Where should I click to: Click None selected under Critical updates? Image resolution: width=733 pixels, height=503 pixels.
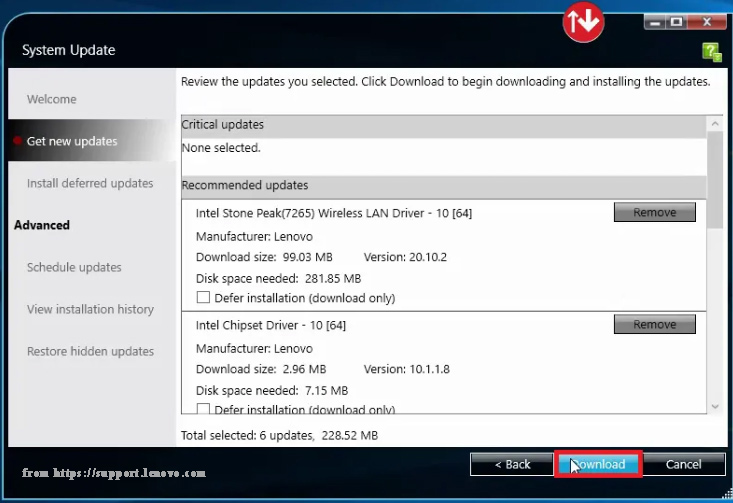pyautogui.click(x=221, y=148)
